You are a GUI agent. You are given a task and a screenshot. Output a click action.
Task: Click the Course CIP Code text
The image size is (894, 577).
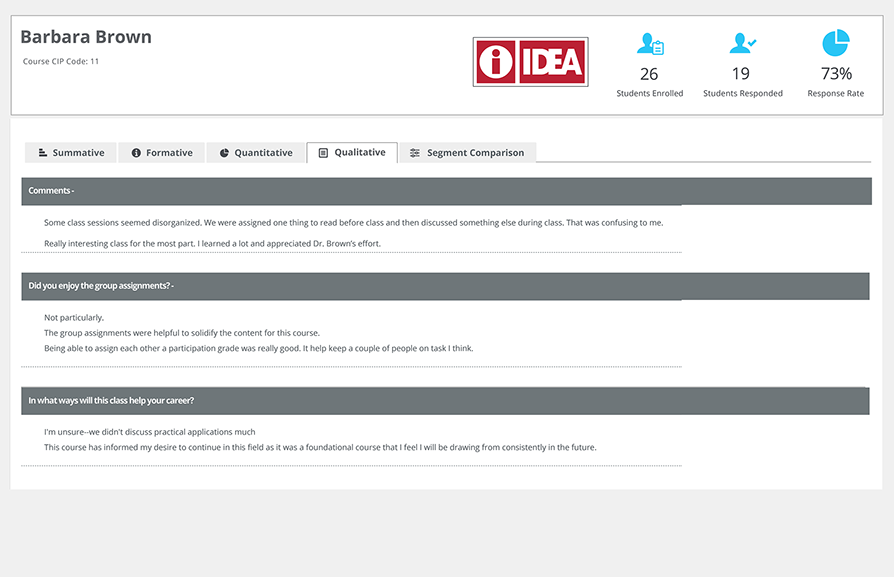61,62
